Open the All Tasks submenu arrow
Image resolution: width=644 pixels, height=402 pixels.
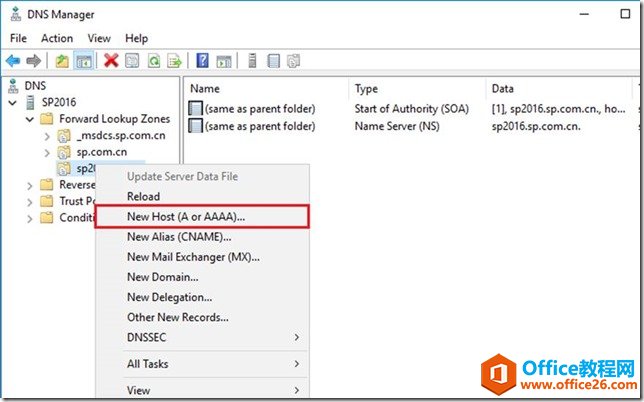click(297, 364)
